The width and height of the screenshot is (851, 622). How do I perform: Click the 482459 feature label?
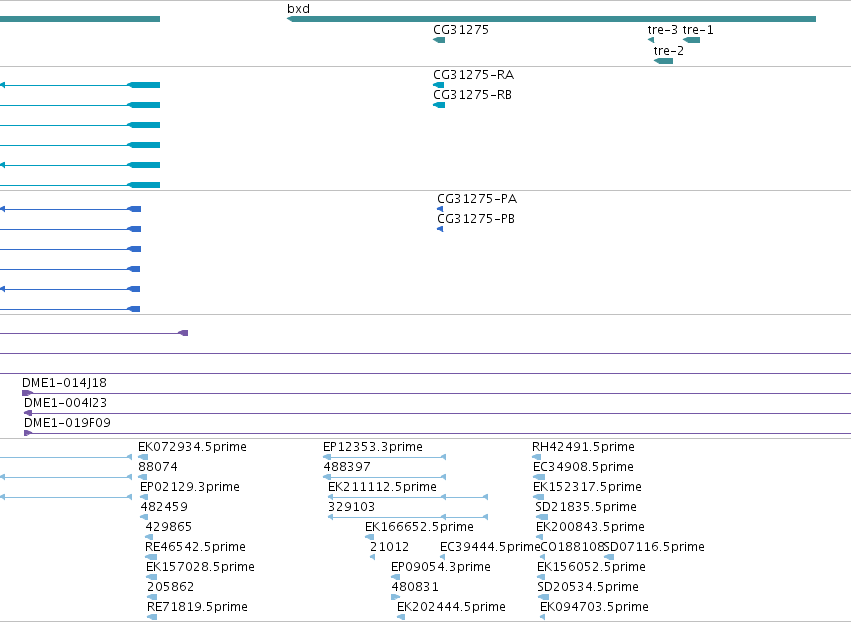click(x=164, y=507)
